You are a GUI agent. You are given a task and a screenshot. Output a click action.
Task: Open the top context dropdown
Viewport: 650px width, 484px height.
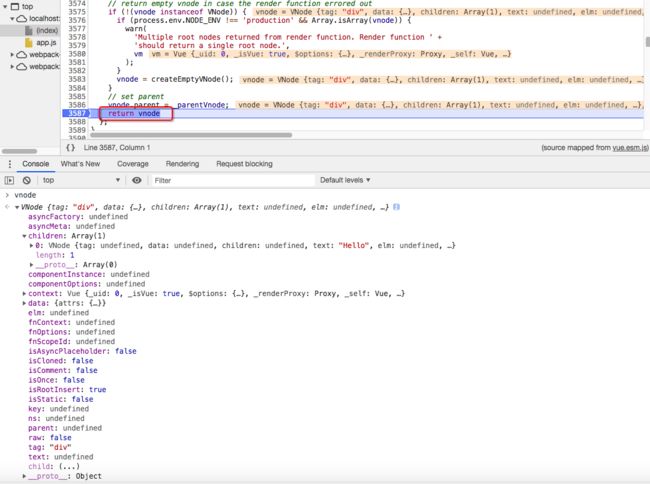(81, 180)
